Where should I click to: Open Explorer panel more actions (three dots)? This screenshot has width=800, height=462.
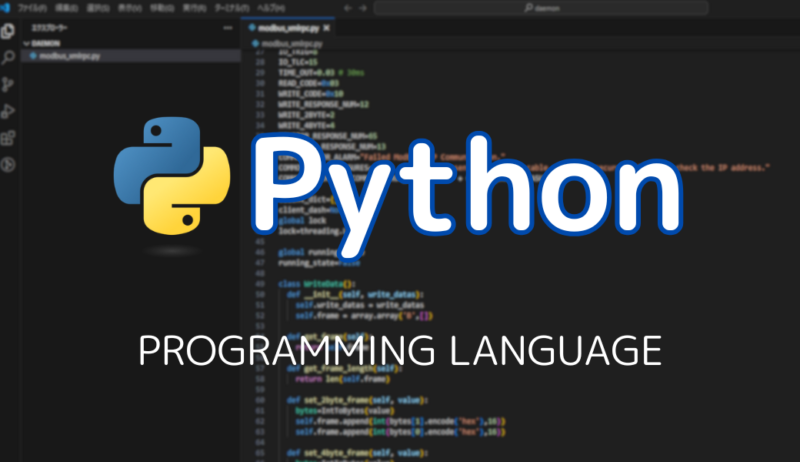pos(228,28)
